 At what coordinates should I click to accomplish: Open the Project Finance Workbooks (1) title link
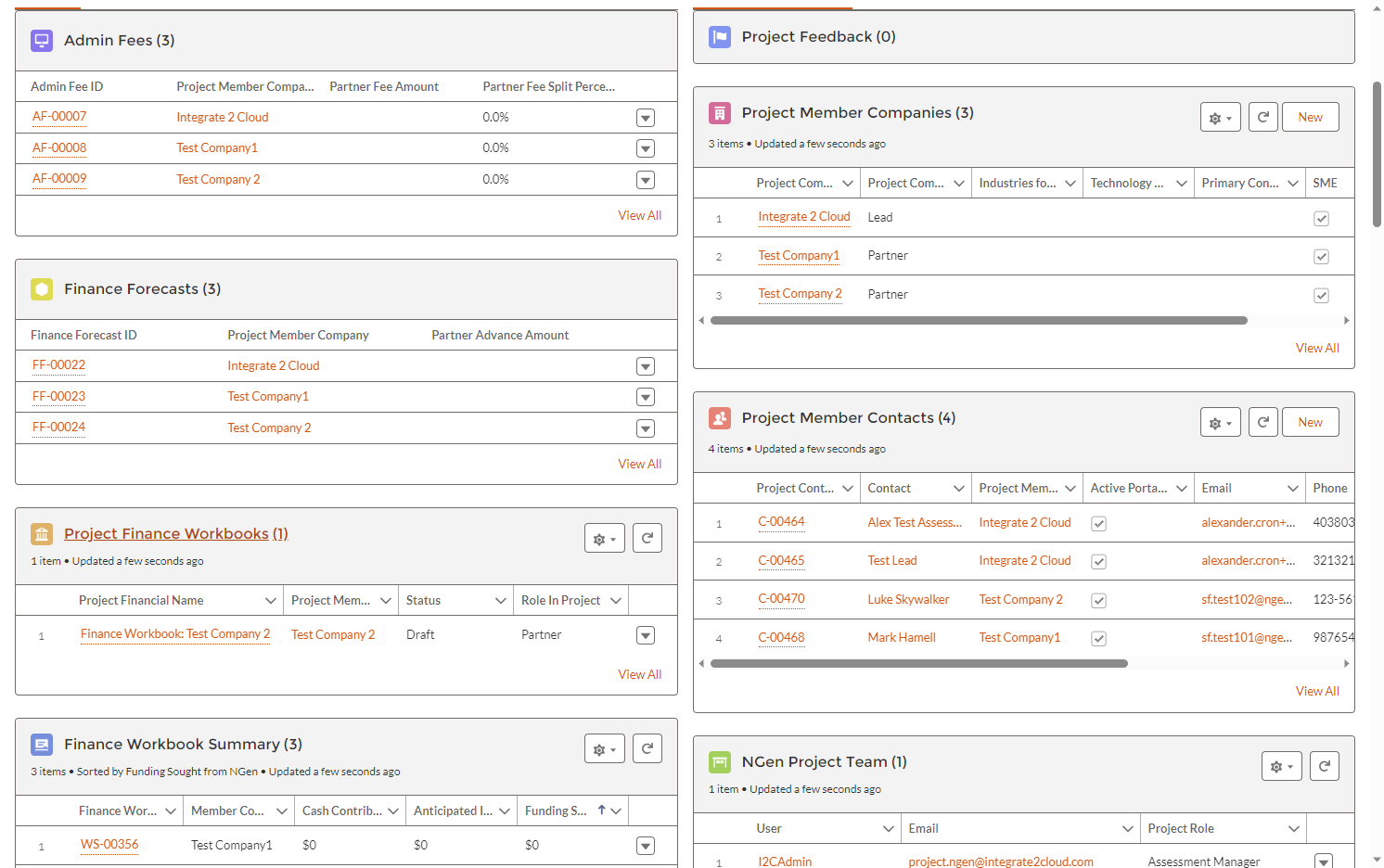point(176,534)
